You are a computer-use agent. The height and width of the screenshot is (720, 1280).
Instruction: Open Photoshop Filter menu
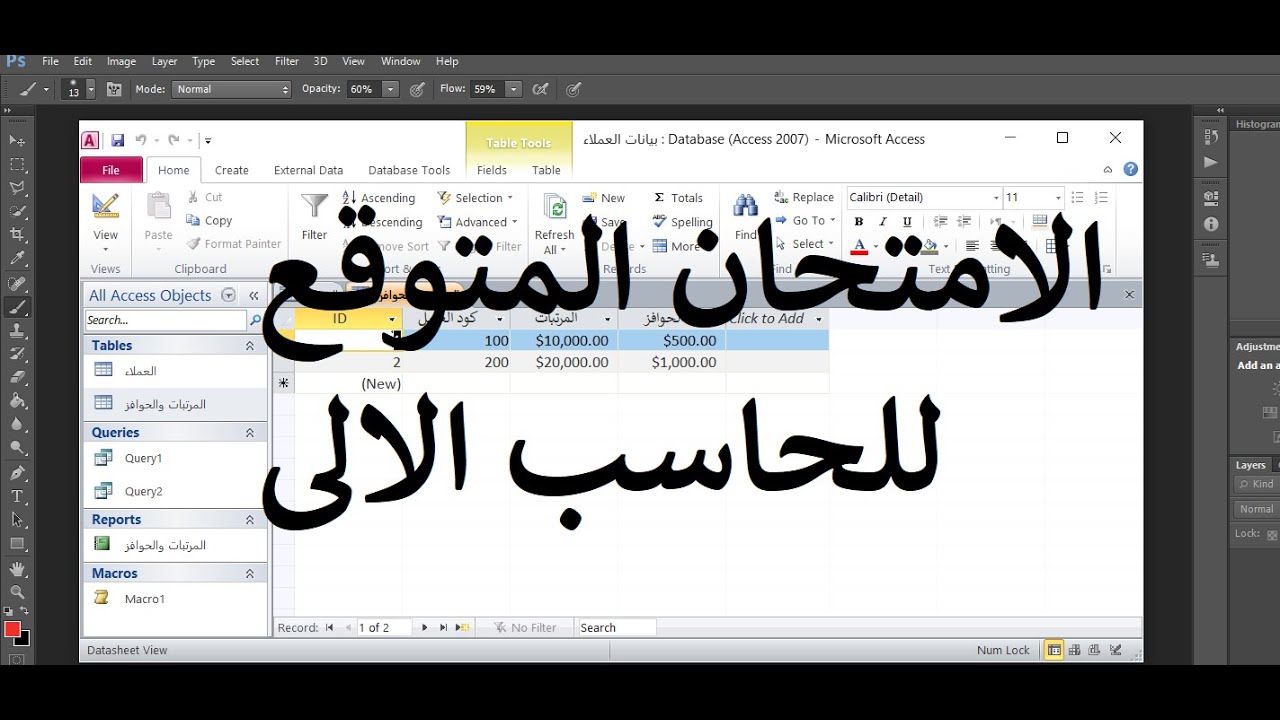point(287,61)
